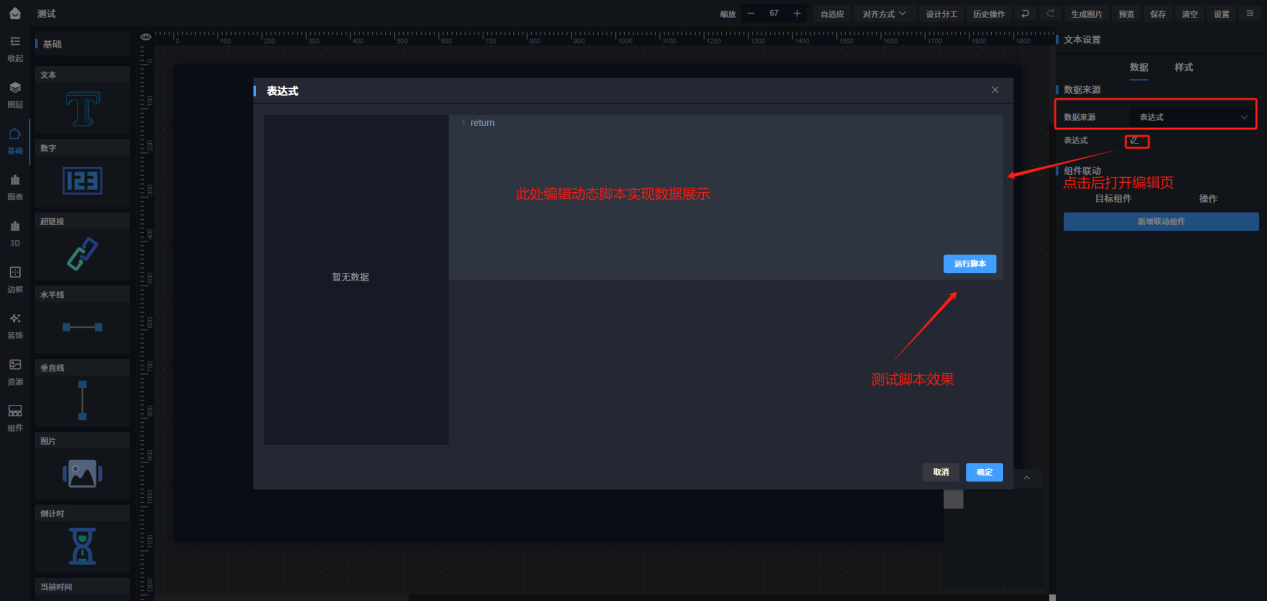
Task: Click 自适应 fit-to-screen button
Action: pyautogui.click(x=832, y=14)
